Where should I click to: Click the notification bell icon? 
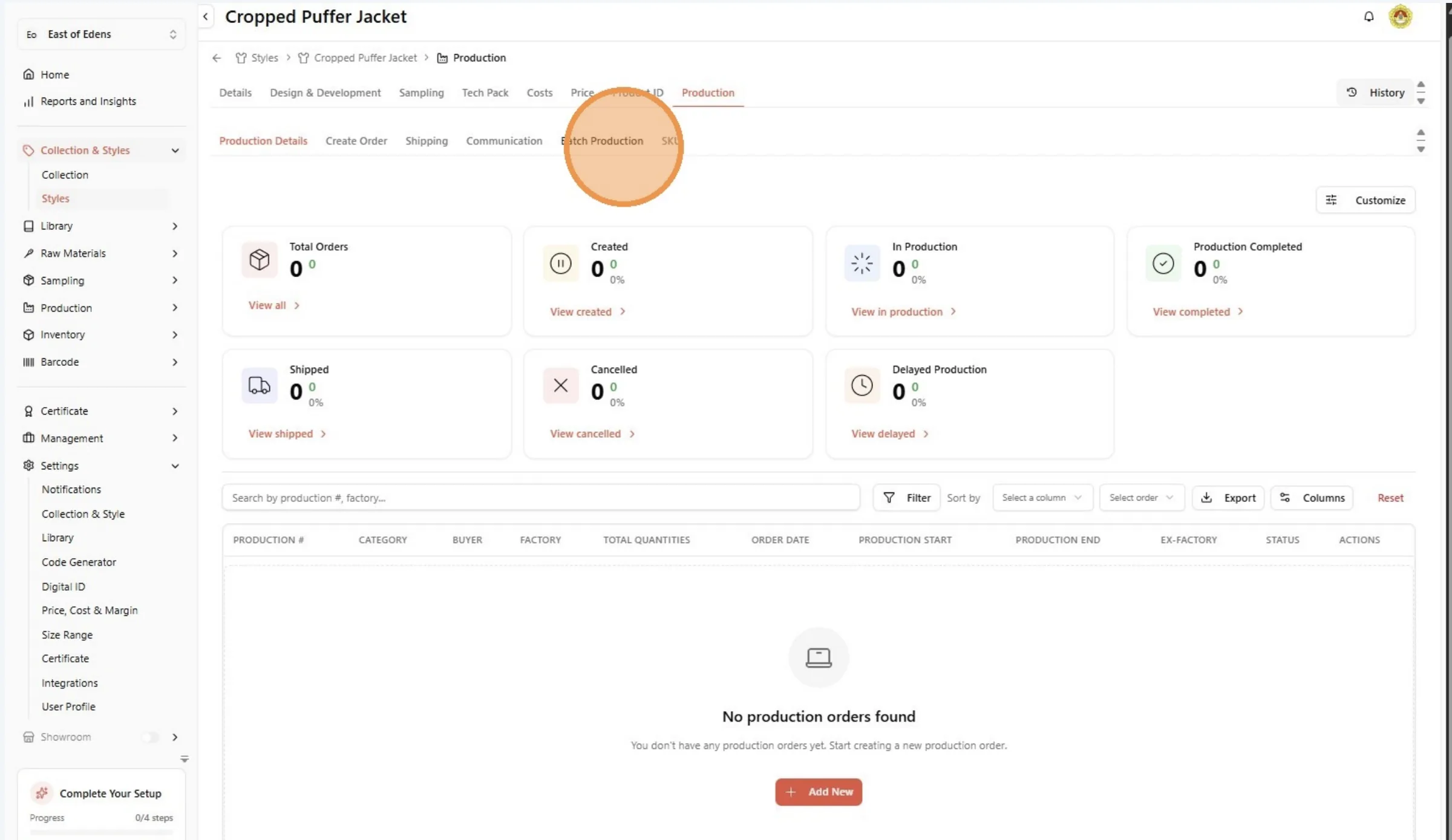point(1369,17)
